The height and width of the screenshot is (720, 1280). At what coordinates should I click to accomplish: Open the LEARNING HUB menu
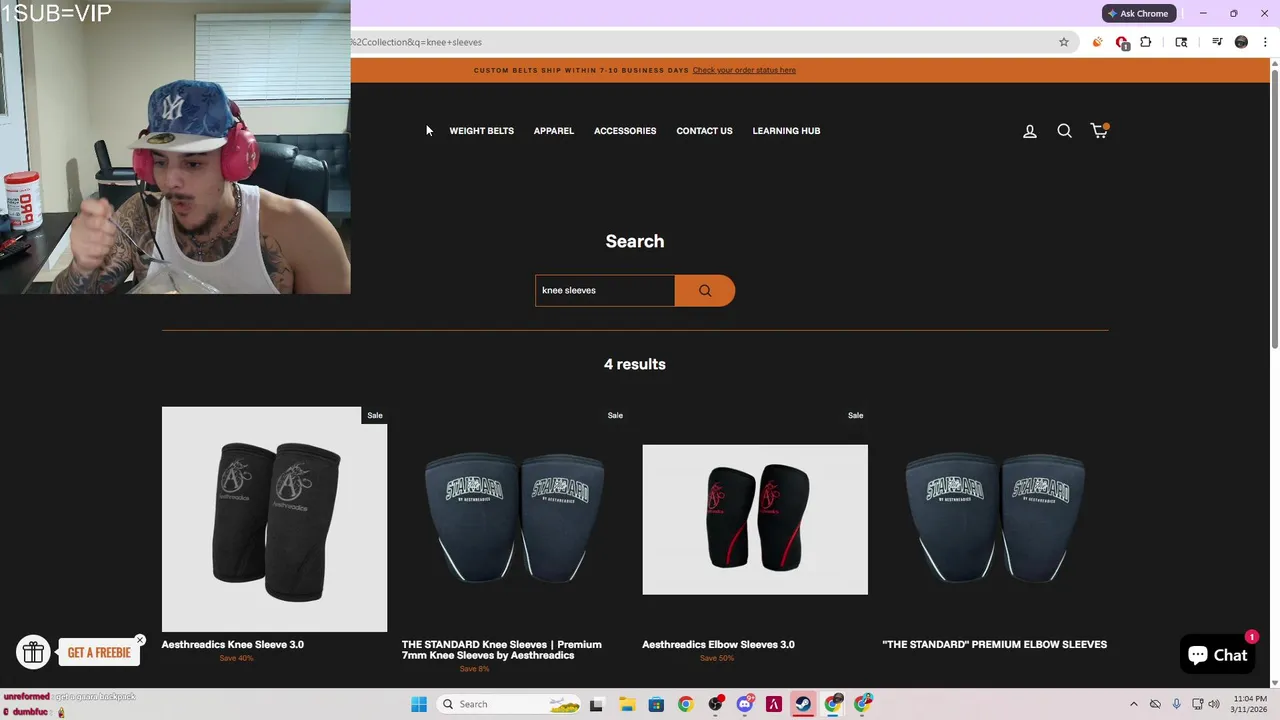point(786,131)
